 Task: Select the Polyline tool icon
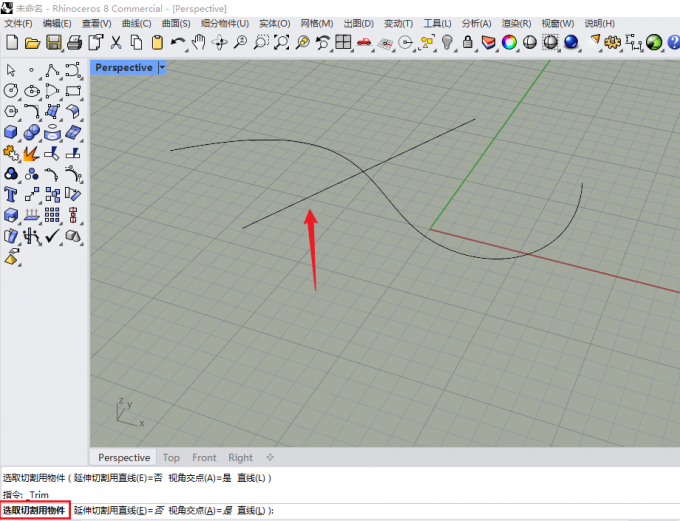tap(52, 70)
